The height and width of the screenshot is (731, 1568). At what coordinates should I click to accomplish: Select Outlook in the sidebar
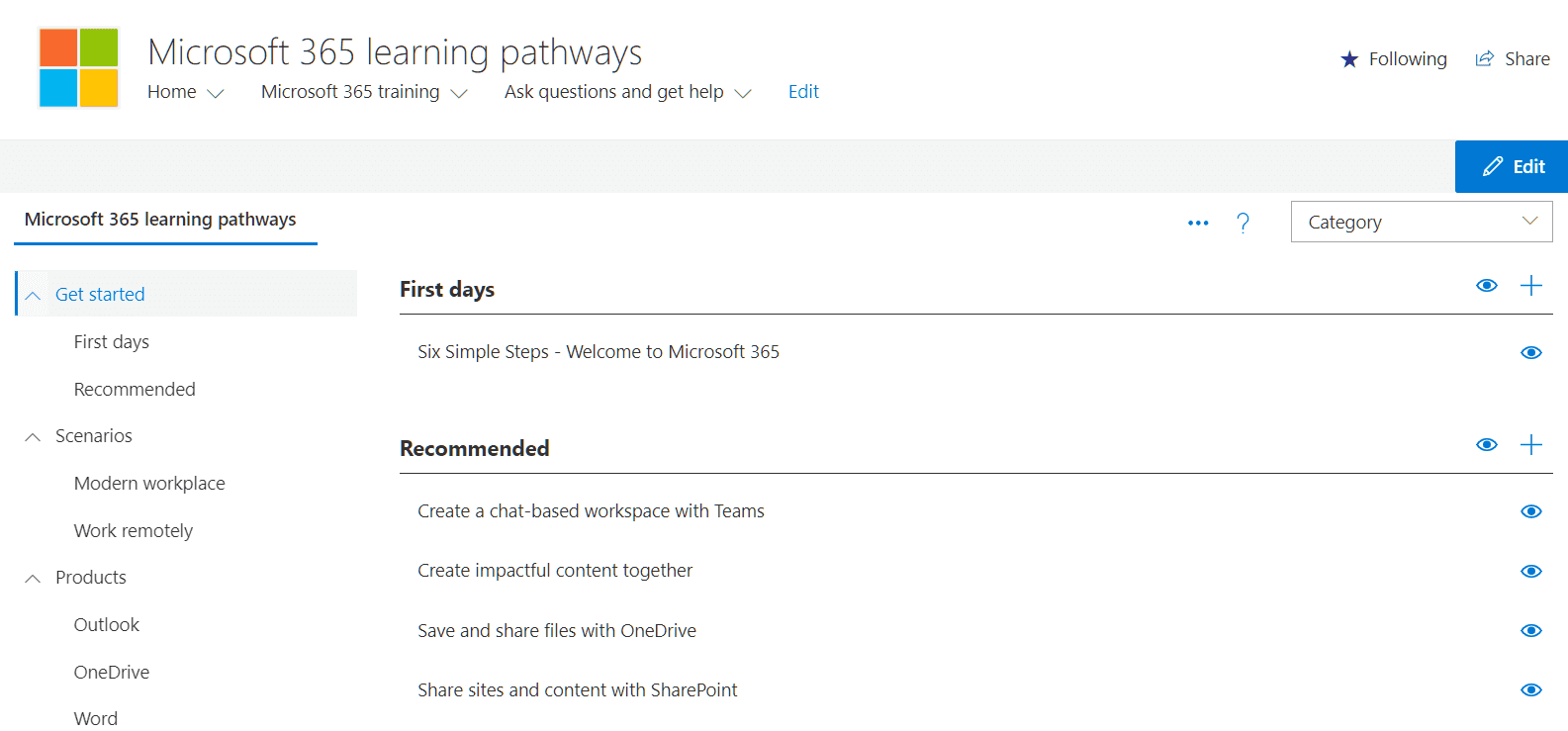[107, 625]
